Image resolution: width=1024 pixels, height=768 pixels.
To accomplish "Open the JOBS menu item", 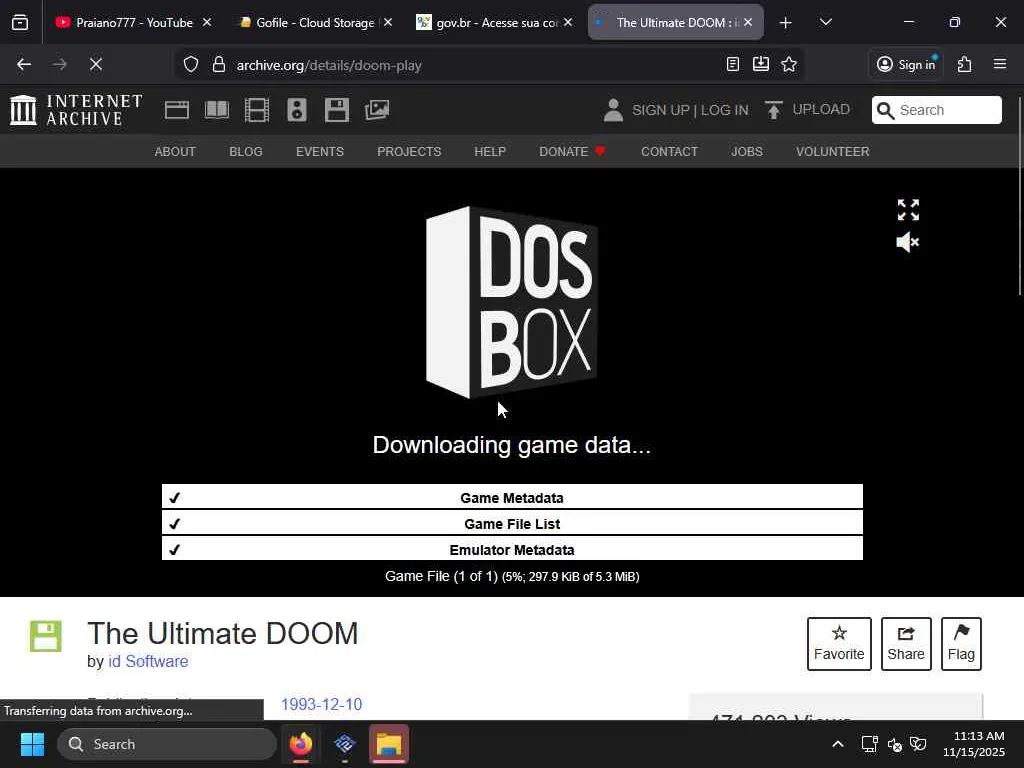I will tap(746, 152).
